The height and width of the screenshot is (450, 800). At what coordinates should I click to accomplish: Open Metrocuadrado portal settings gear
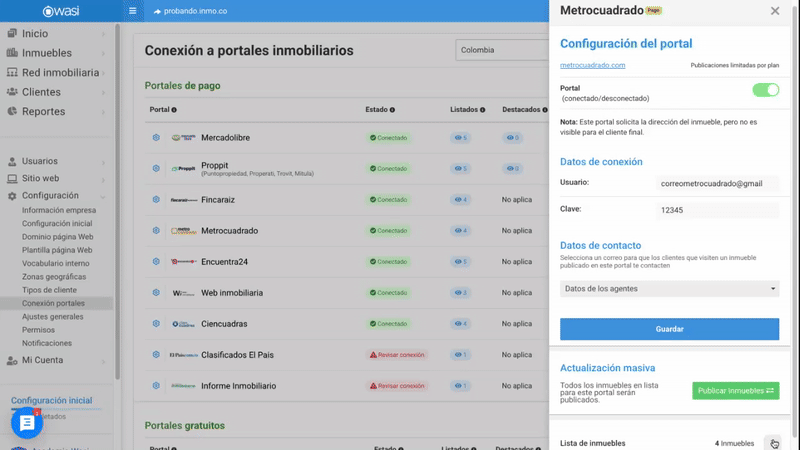[x=156, y=231]
